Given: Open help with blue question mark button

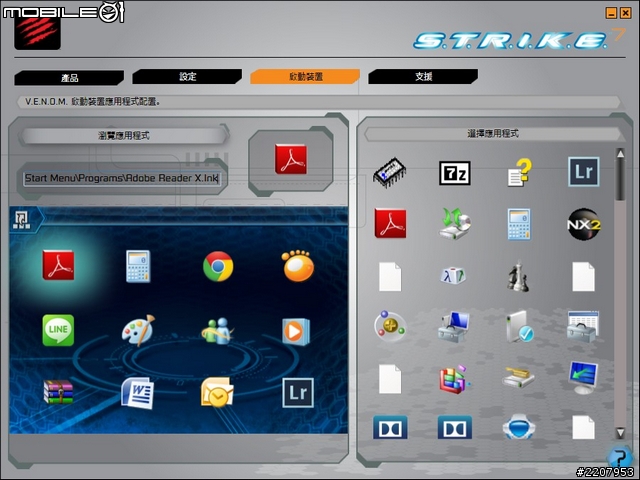Looking at the screenshot, I should click(x=620, y=457).
